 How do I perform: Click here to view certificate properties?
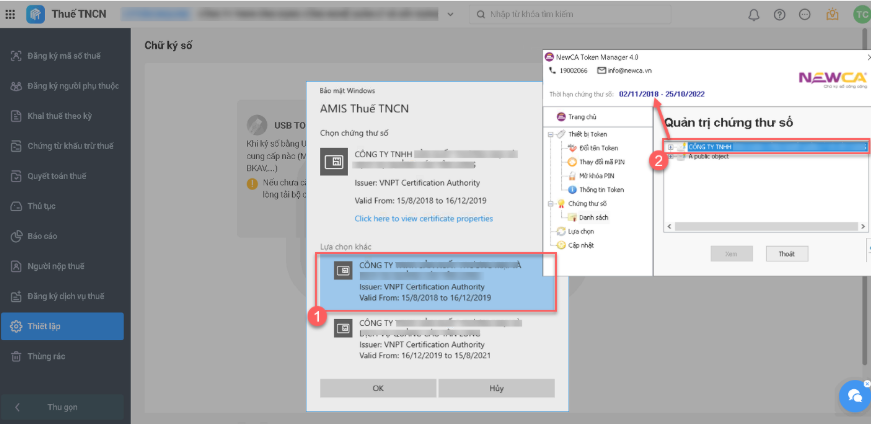pos(423,218)
